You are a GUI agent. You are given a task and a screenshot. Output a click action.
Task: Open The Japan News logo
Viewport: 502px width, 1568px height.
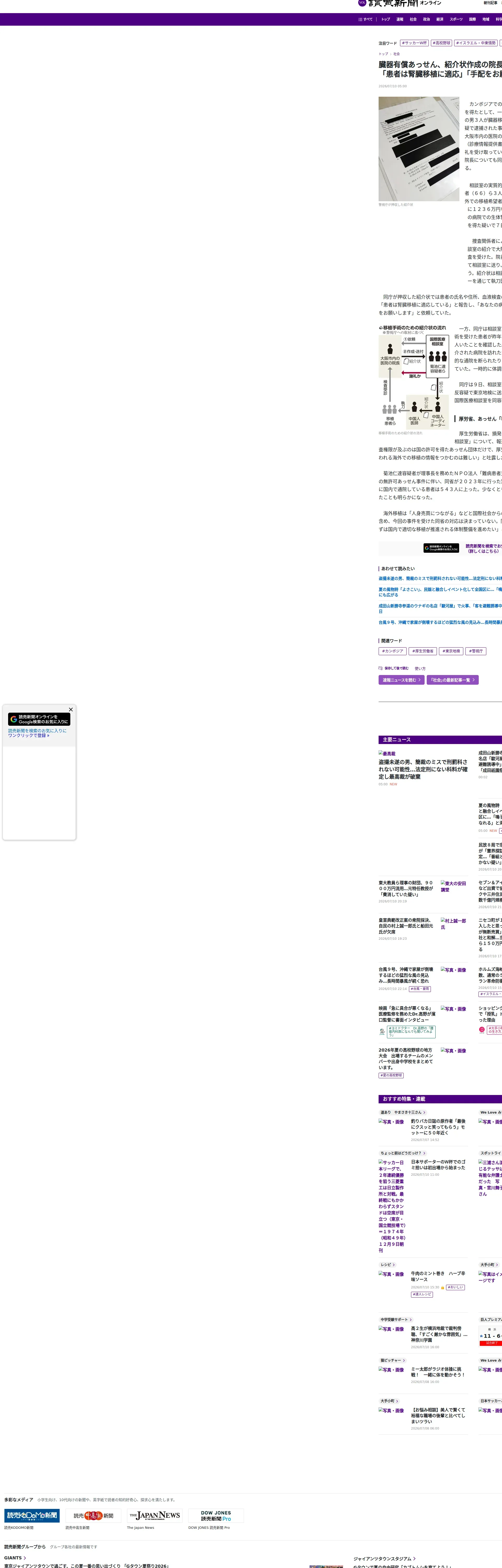(x=155, y=1516)
